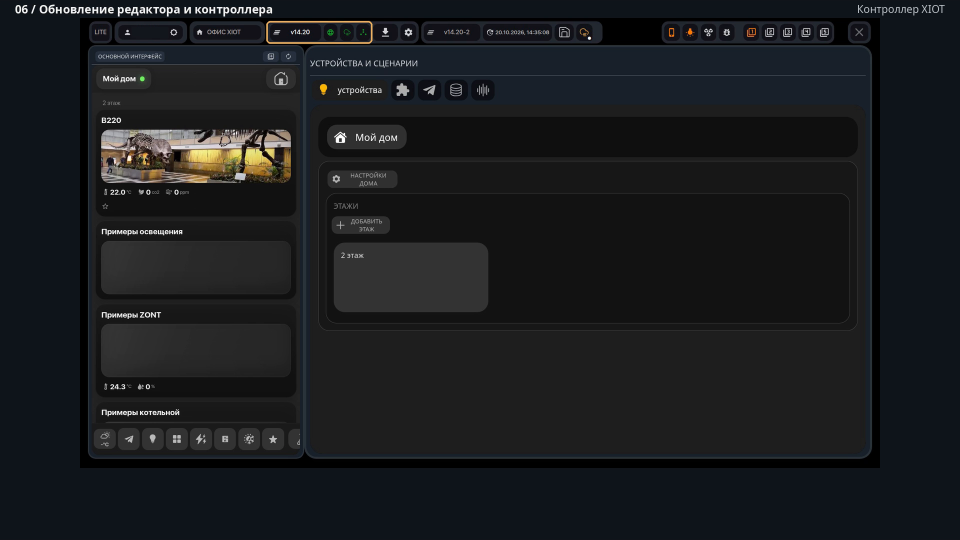The width and height of the screenshot is (960, 540).
Task: Click the 22.0 temperature reading in B220
Action: [117, 192]
